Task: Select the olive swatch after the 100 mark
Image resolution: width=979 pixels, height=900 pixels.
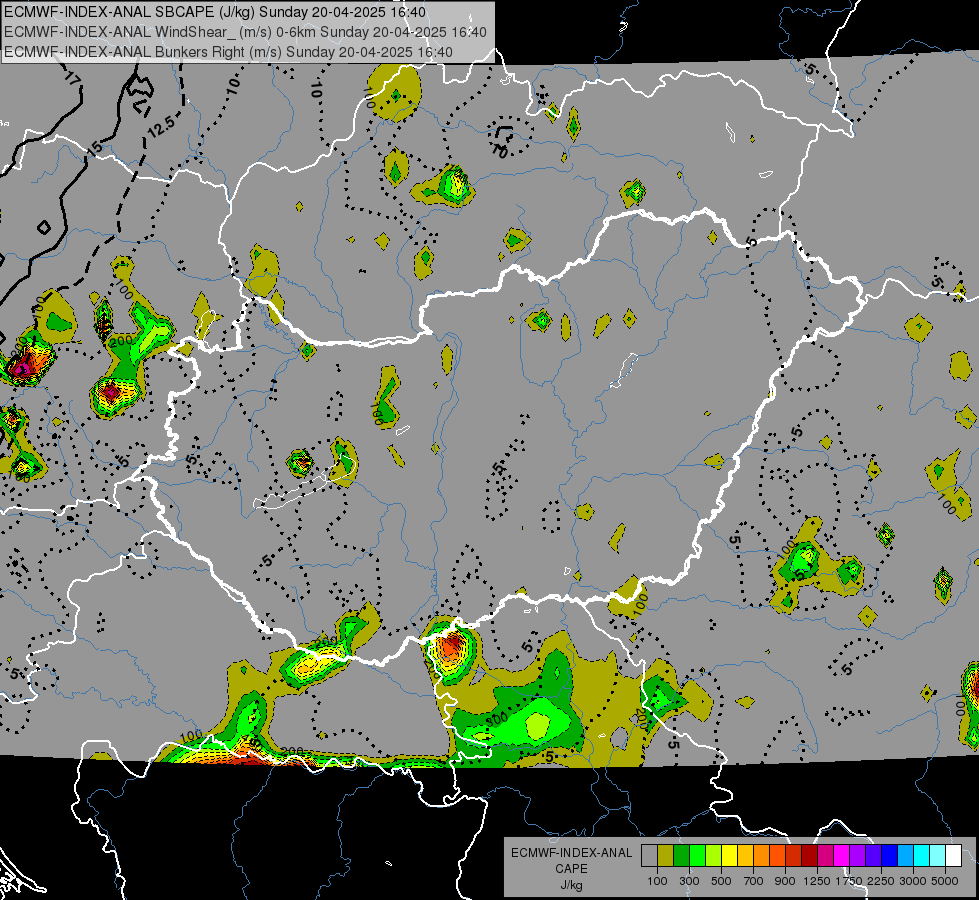Action: click(x=666, y=856)
